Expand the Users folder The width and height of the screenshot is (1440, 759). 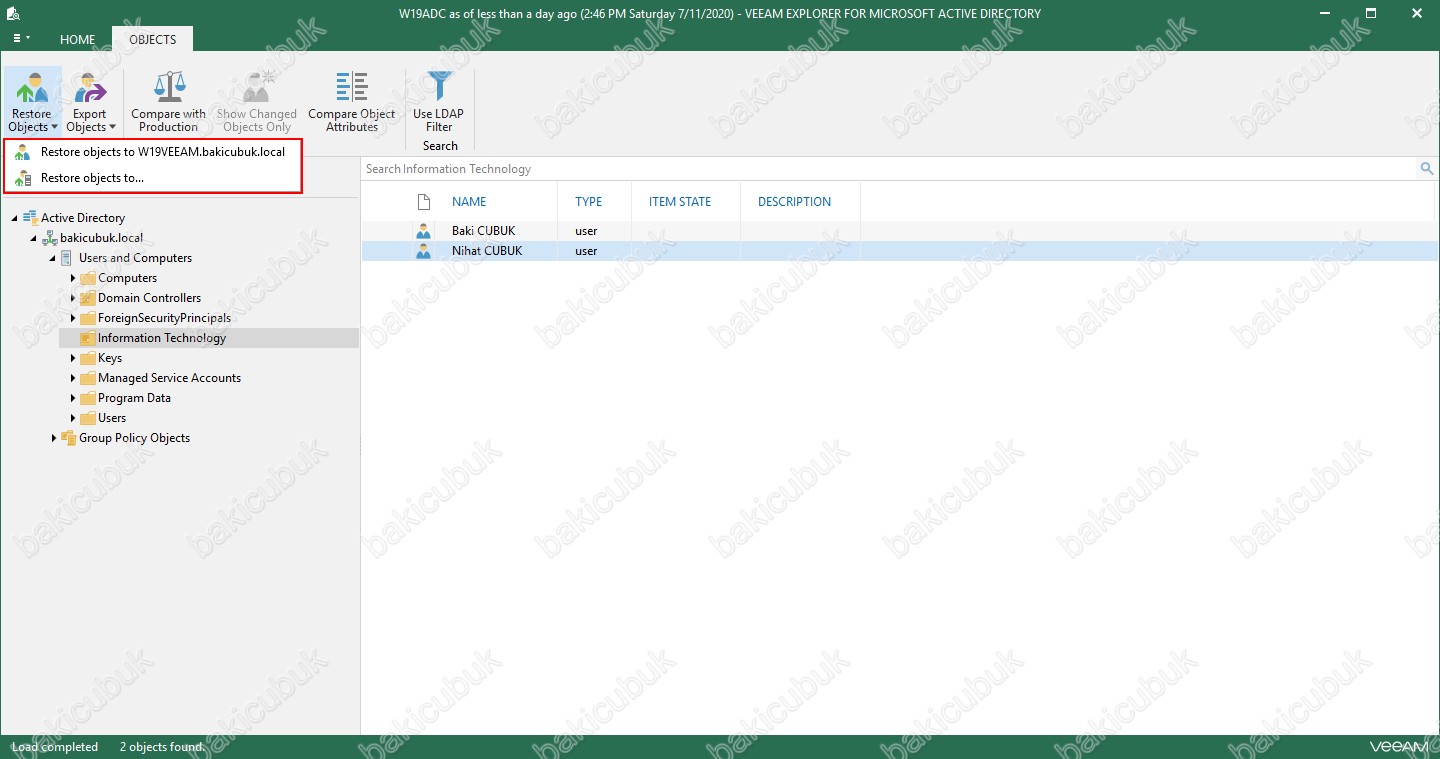(x=73, y=418)
